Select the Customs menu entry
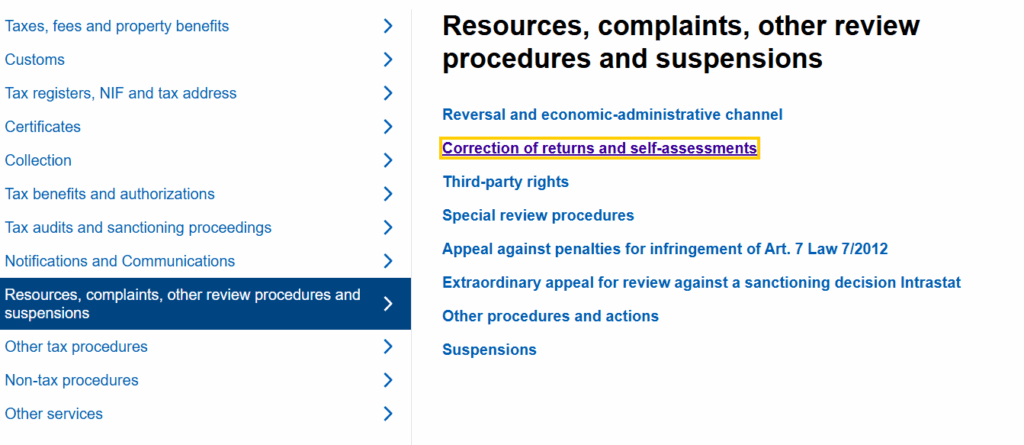Screen dimensions: 1024x445 tap(35, 60)
